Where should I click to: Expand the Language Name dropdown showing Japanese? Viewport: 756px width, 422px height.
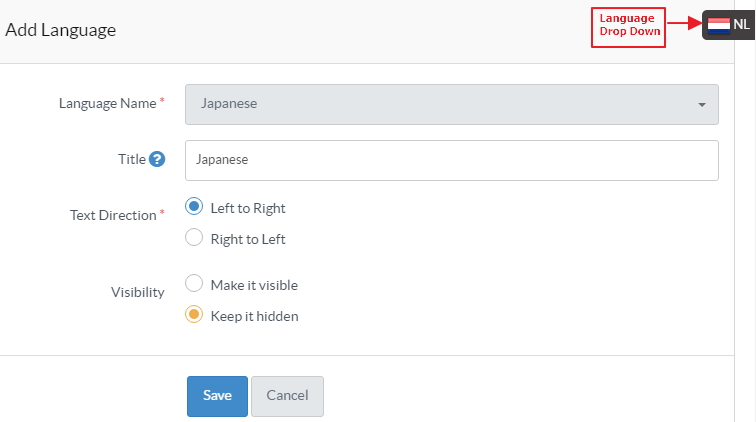pos(451,104)
